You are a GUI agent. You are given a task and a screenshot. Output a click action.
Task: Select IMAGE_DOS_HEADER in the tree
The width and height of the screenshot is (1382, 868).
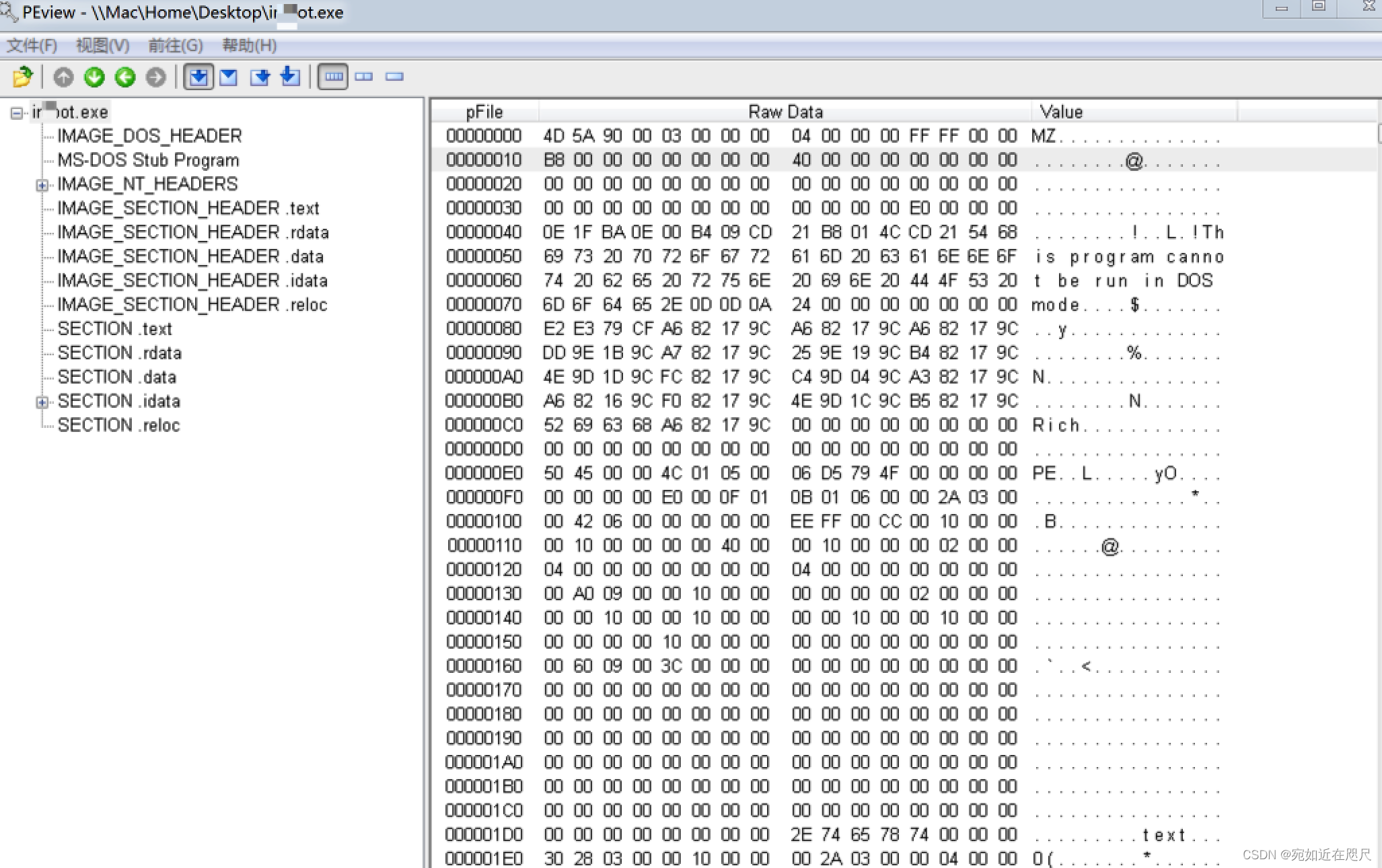pos(149,136)
